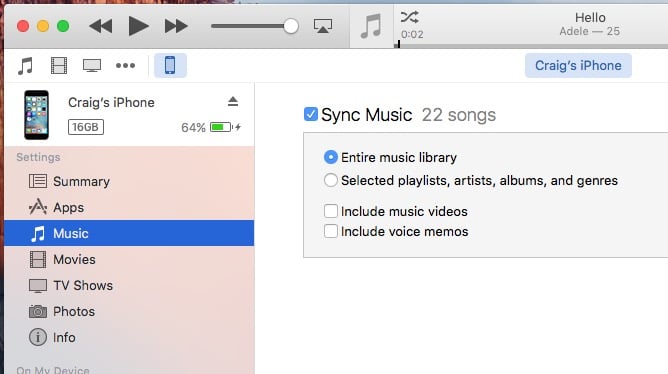Choose Selected playlists, artists, albums, and genres

(x=331, y=180)
